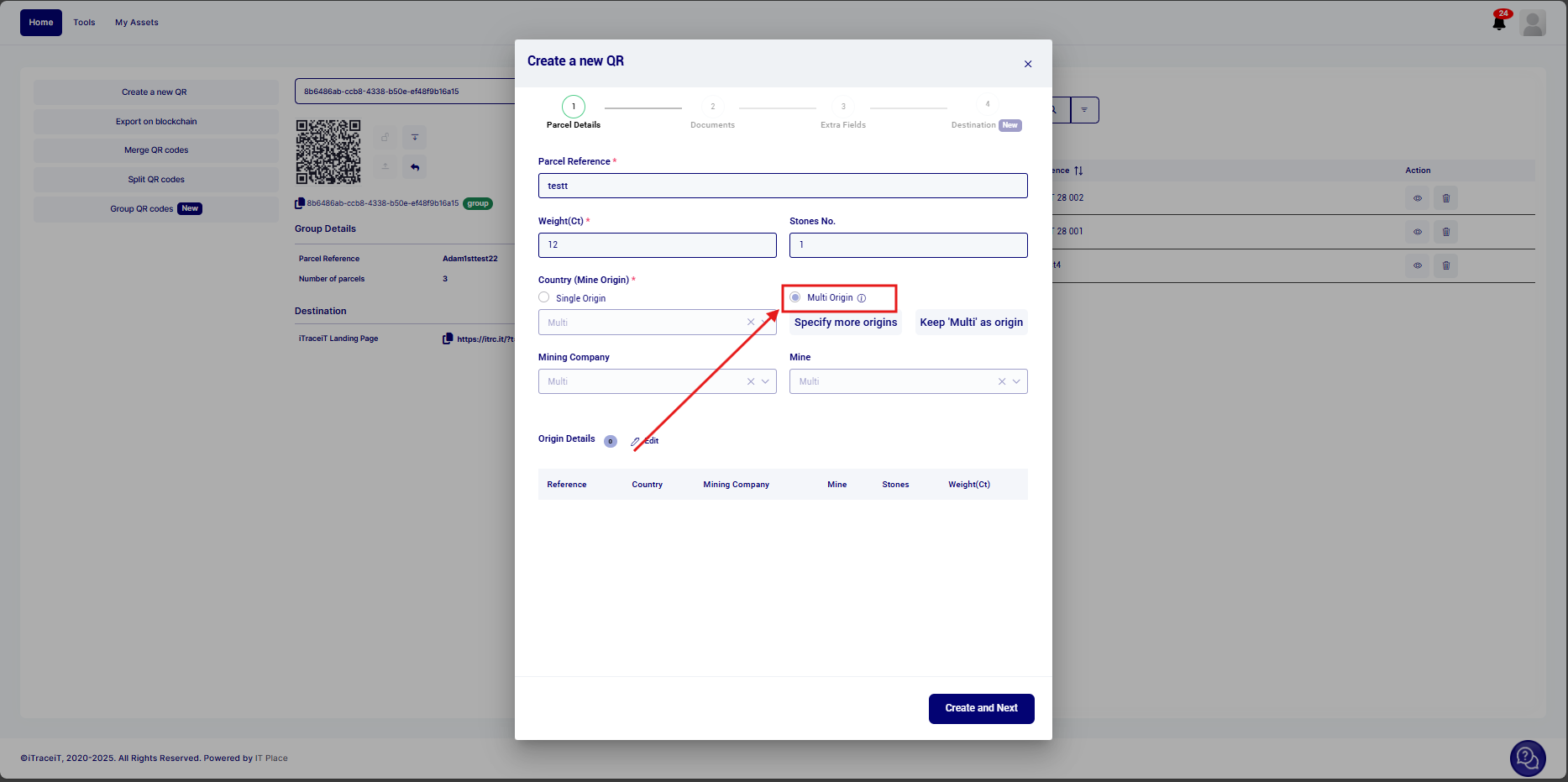View the 28 001 parcel row
This screenshot has height=782, width=1568.
1417,232
